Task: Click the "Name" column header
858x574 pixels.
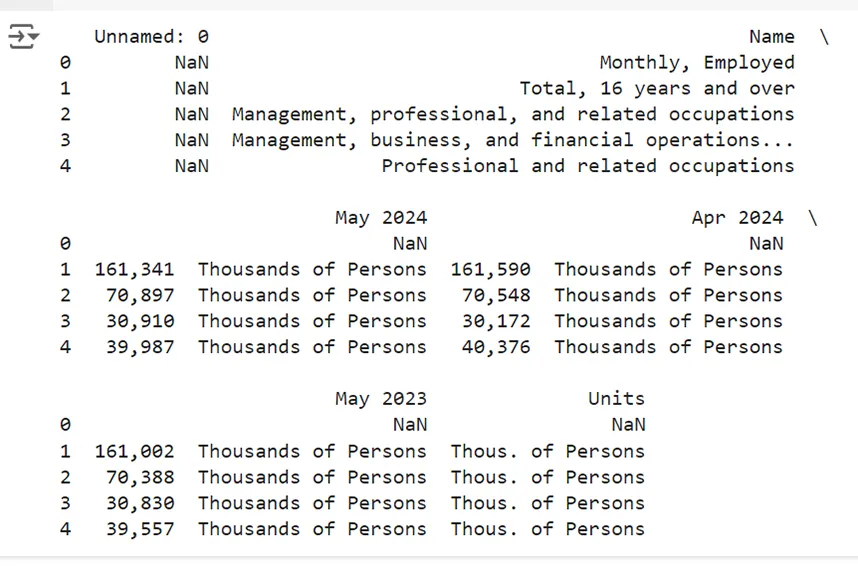Action: click(x=771, y=37)
